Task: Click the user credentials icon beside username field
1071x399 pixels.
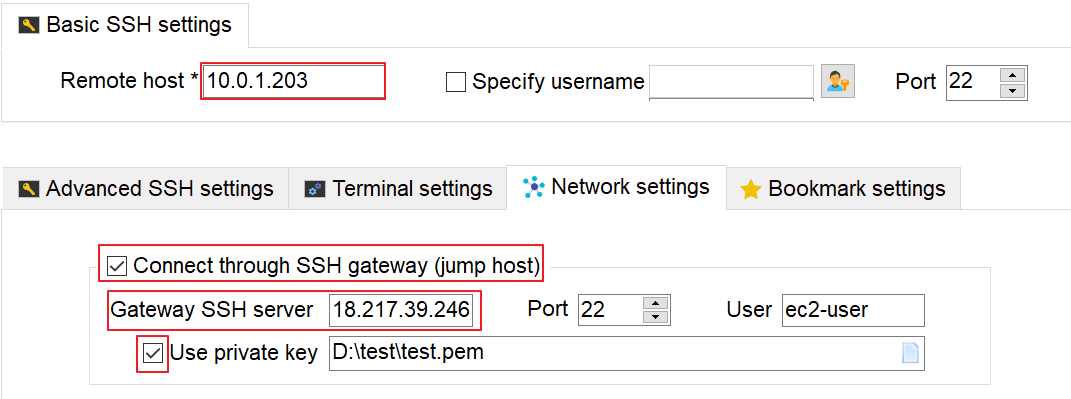Action: pos(837,82)
